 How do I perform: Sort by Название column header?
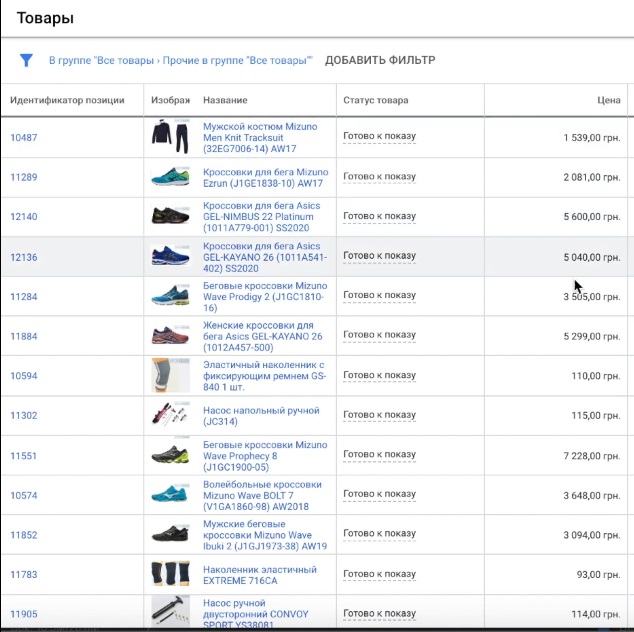click(x=225, y=100)
